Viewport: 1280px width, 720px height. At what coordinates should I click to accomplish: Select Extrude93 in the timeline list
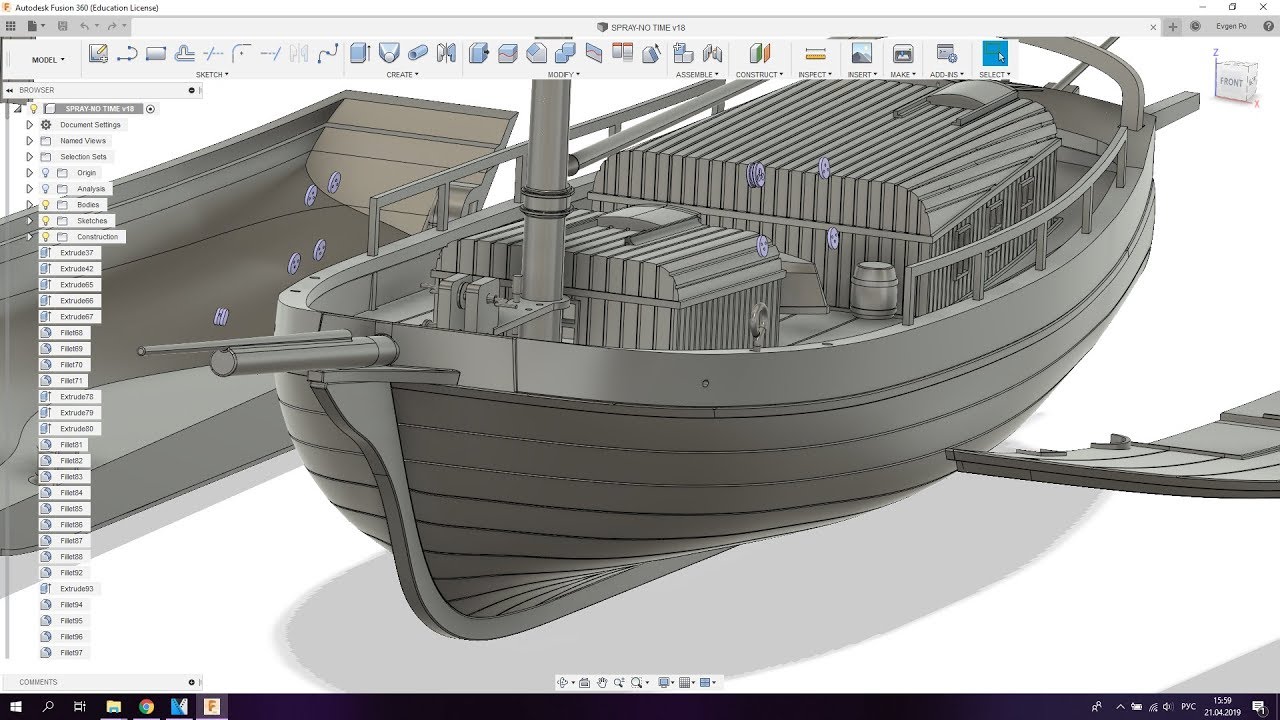(x=76, y=589)
